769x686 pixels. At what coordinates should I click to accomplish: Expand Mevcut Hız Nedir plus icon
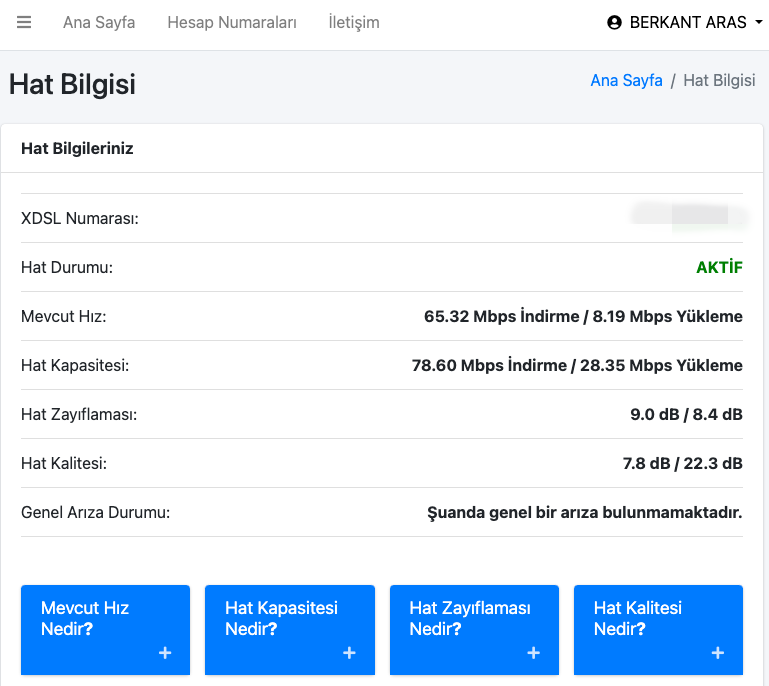(x=165, y=653)
